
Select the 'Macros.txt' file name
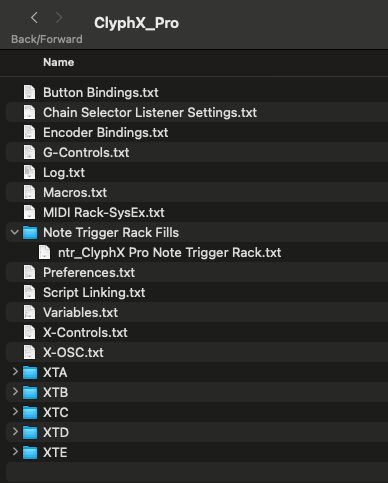[x=75, y=193]
